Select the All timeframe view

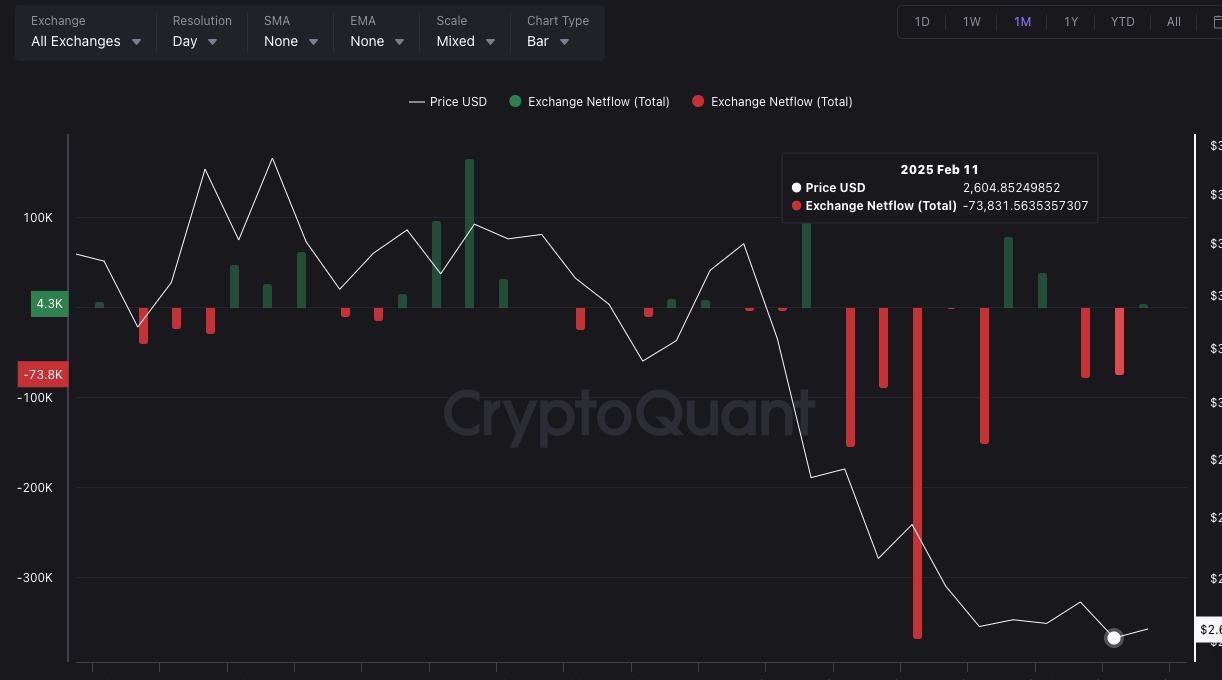tap(1173, 21)
